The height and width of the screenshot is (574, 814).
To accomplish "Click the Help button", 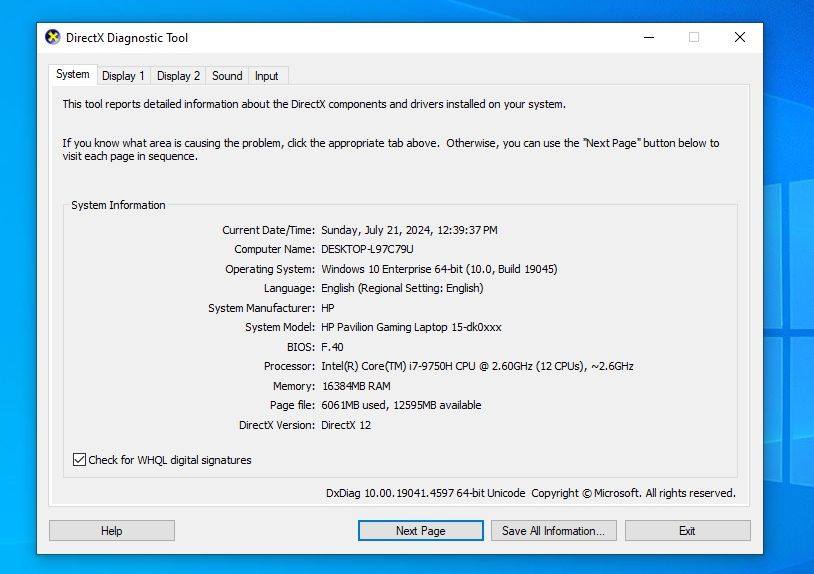I will click(112, 531).
